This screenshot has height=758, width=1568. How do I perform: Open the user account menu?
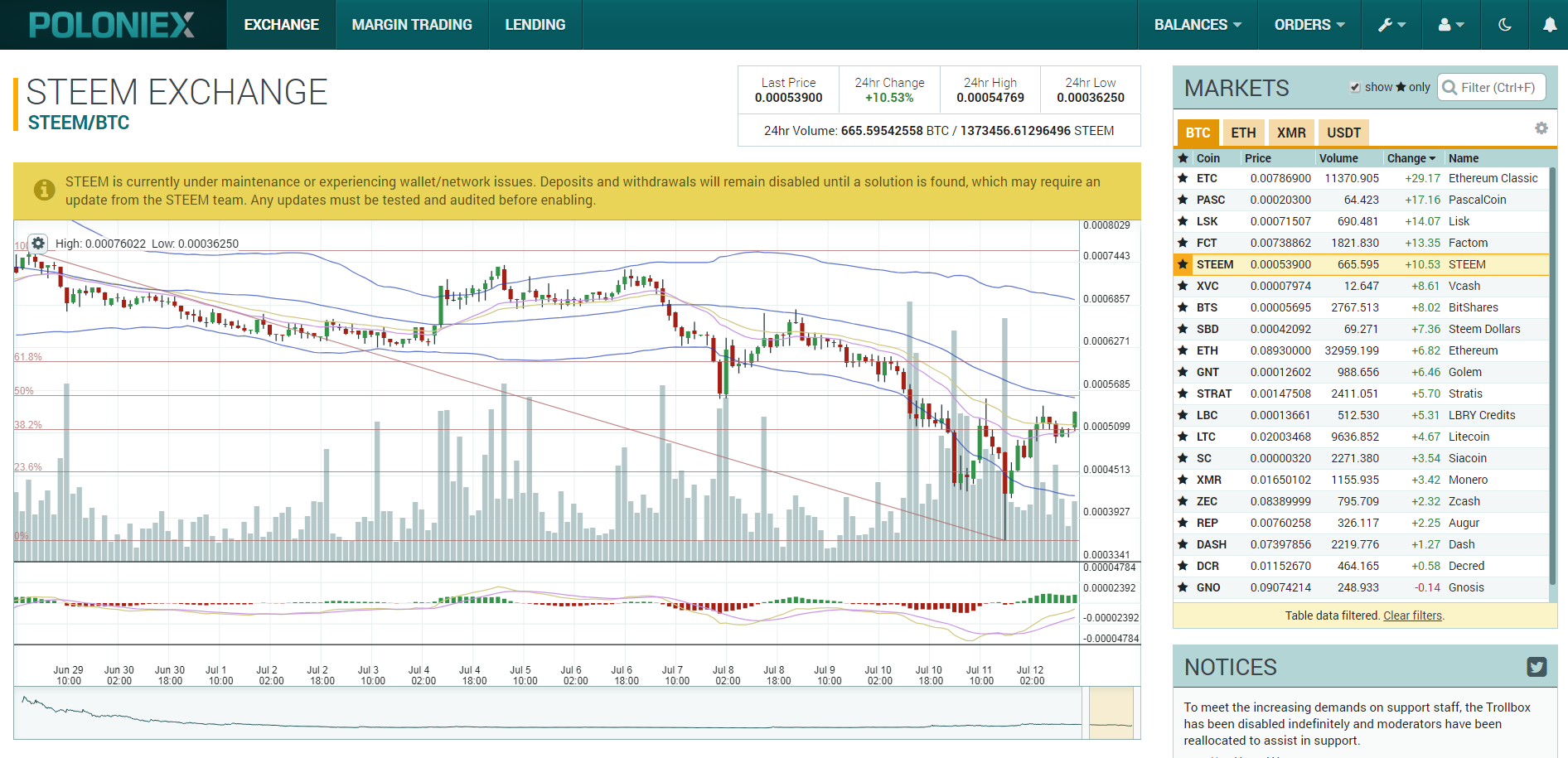coord(1451,25)
